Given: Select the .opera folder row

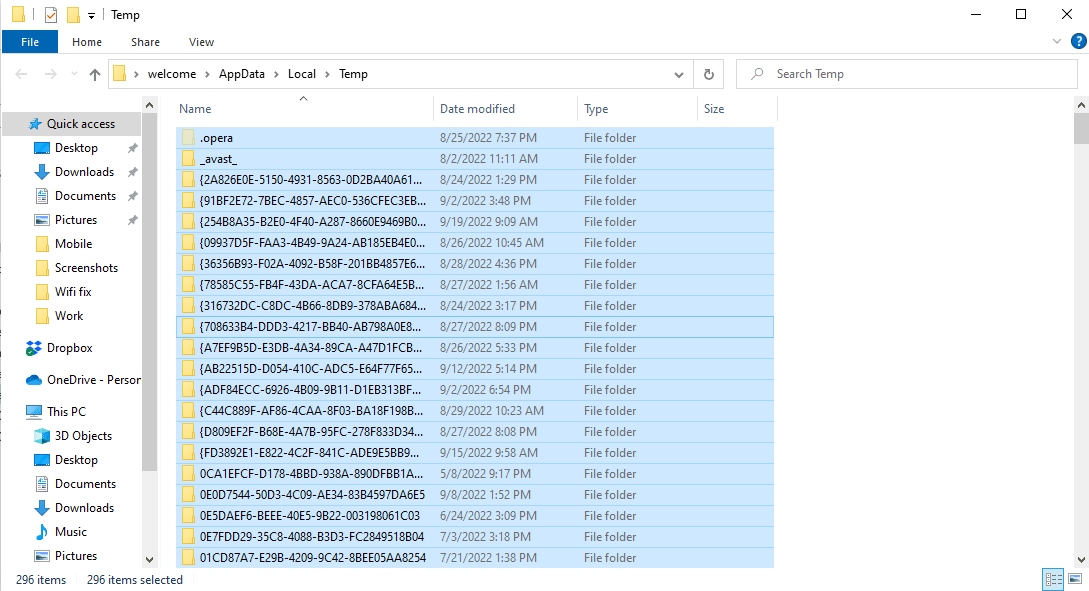Looking at the screenshot, I should point(475,138).
